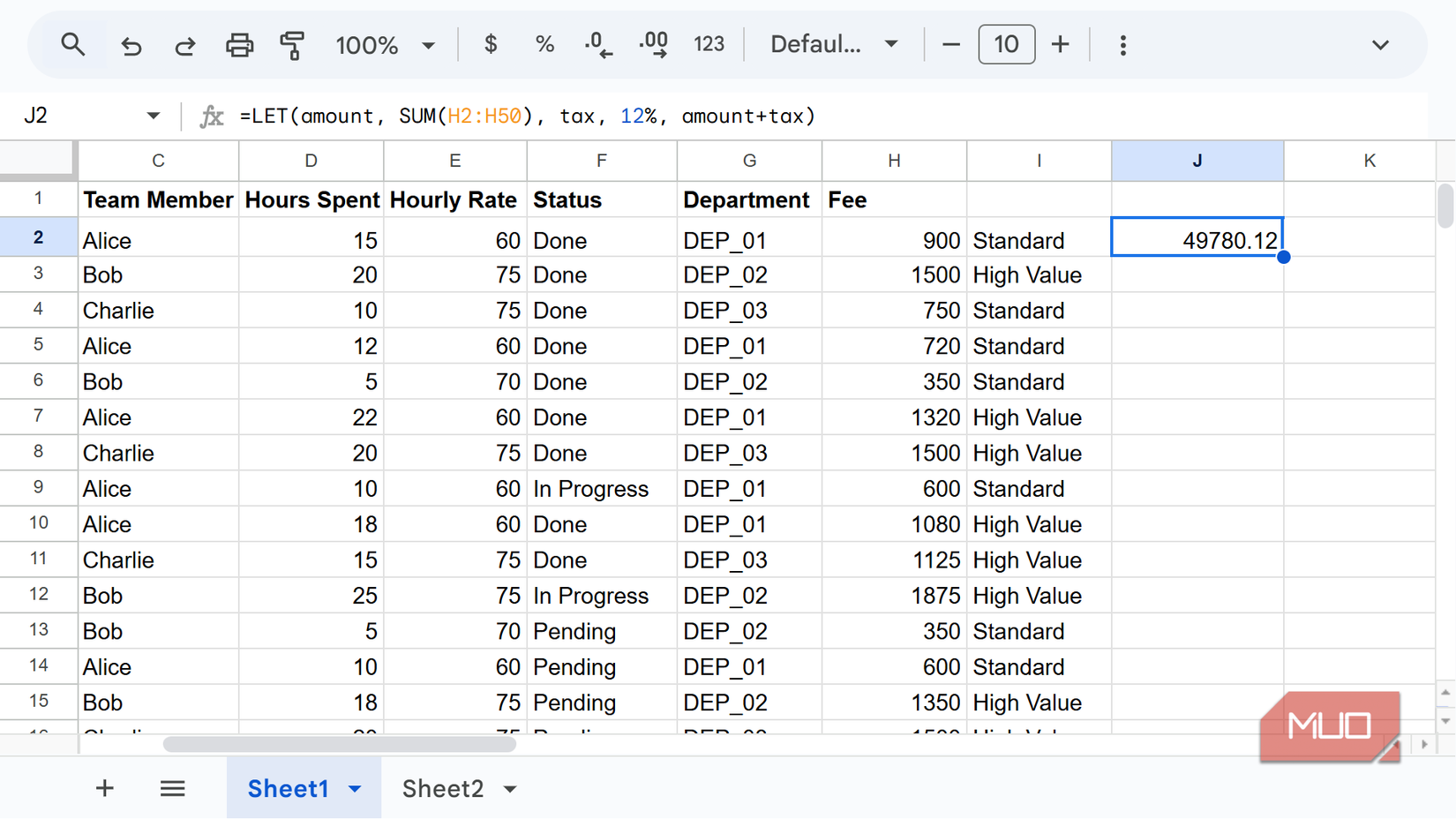The height and width of the screenshot is (819, 1456).
Task: Collapse the toolbar with the chevron
Action: click(1380, 45)
